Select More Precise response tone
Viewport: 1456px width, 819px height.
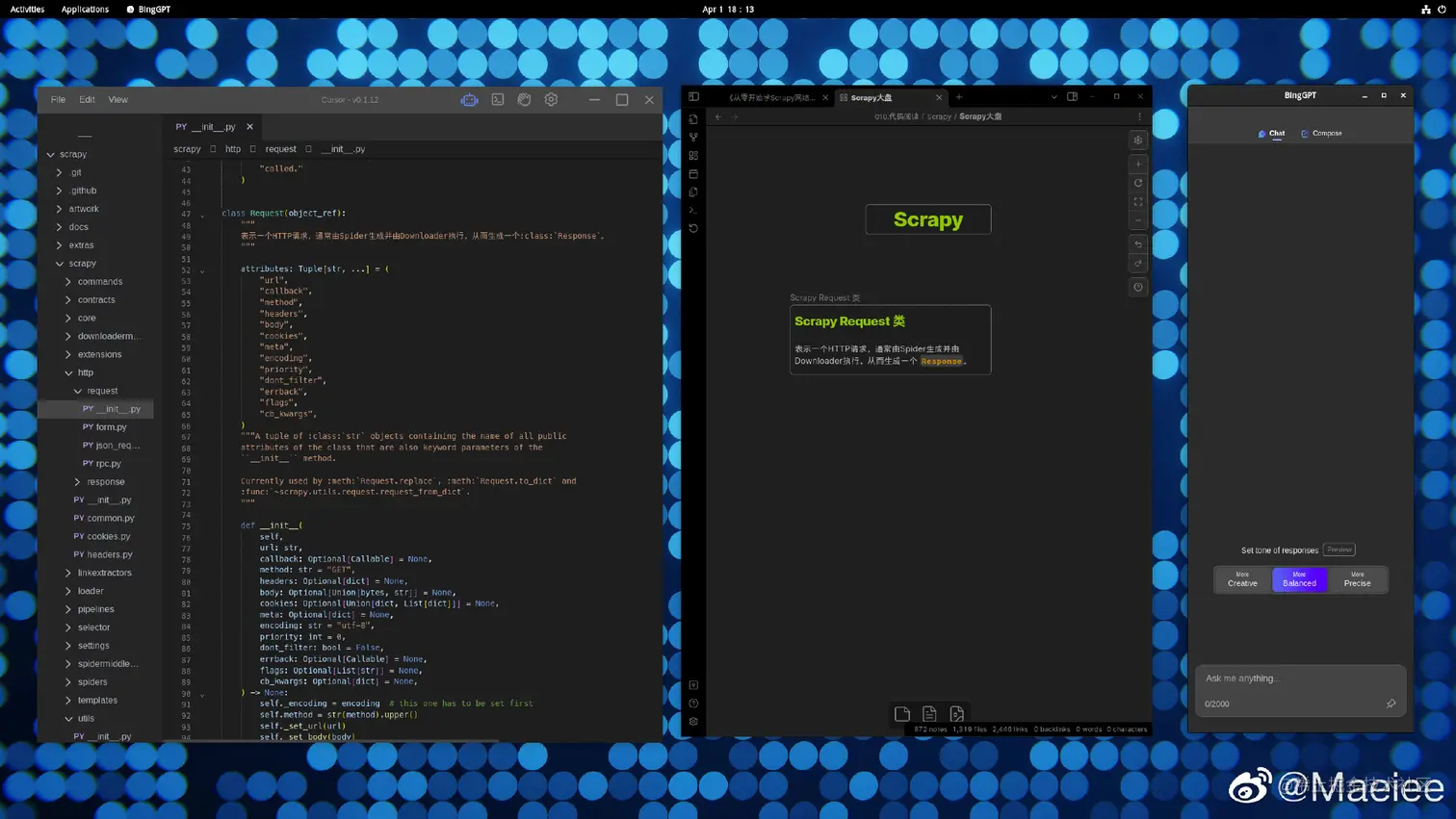pyautogui.click(x=1357, y=579)
